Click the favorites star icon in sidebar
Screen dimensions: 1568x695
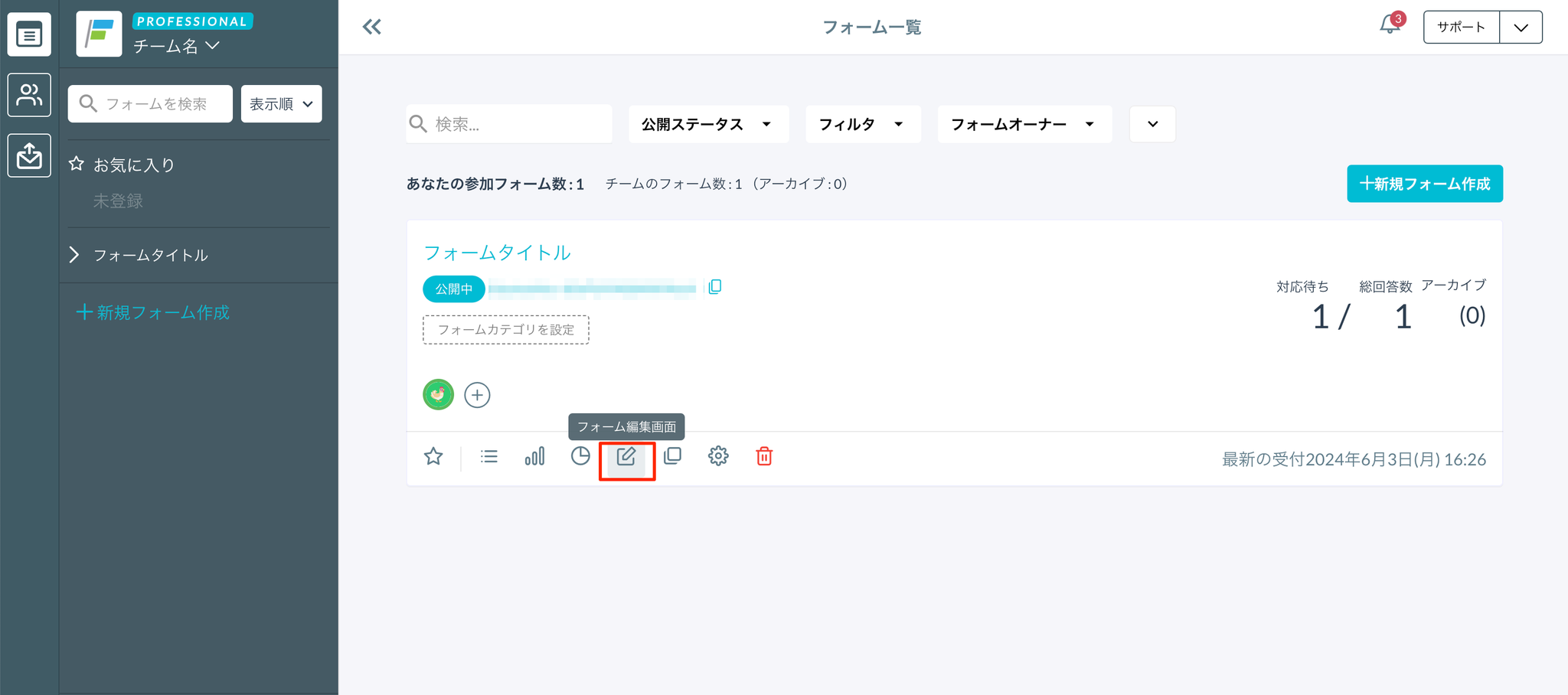point(77,164)
